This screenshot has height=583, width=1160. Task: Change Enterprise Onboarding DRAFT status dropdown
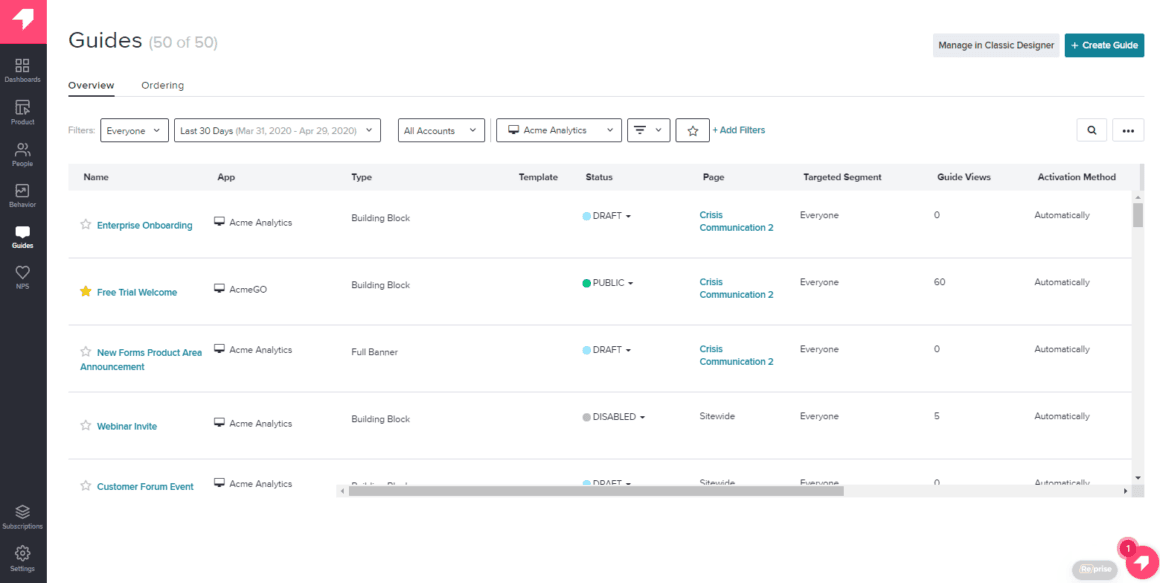[607, 216]
